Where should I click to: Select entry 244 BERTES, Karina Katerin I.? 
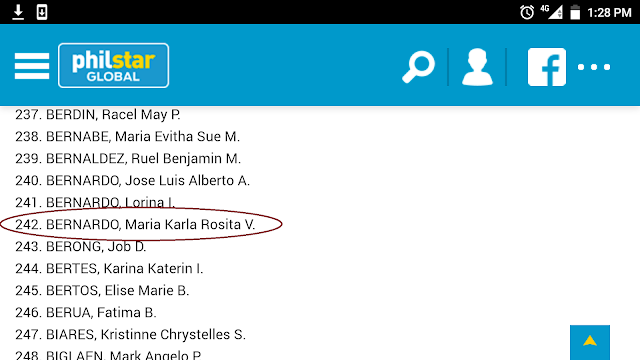tap(109, 269)
